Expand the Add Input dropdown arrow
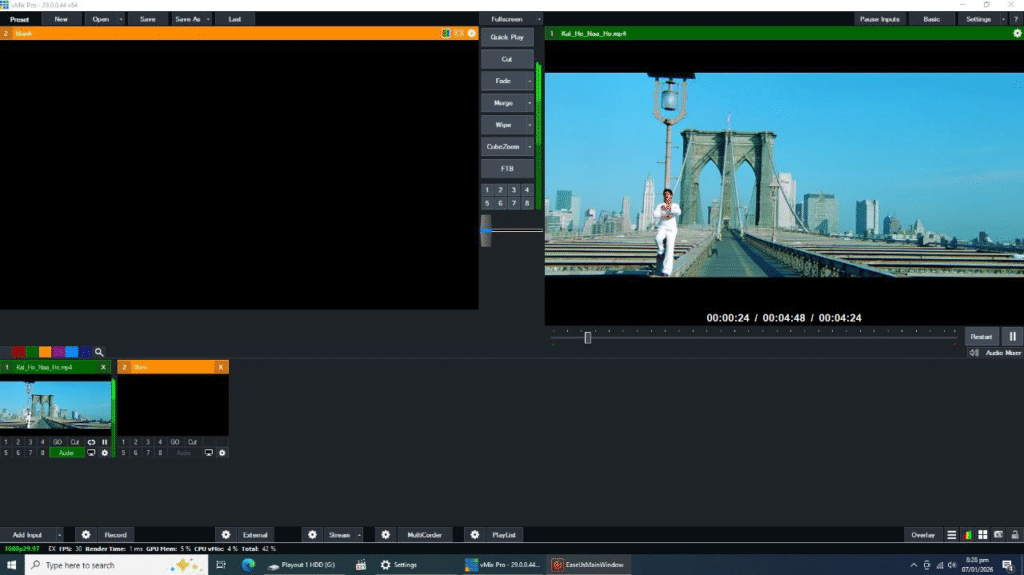 click(59, 535)
